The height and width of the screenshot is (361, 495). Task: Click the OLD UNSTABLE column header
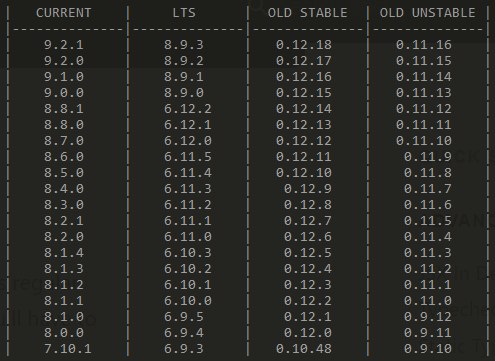427,13
